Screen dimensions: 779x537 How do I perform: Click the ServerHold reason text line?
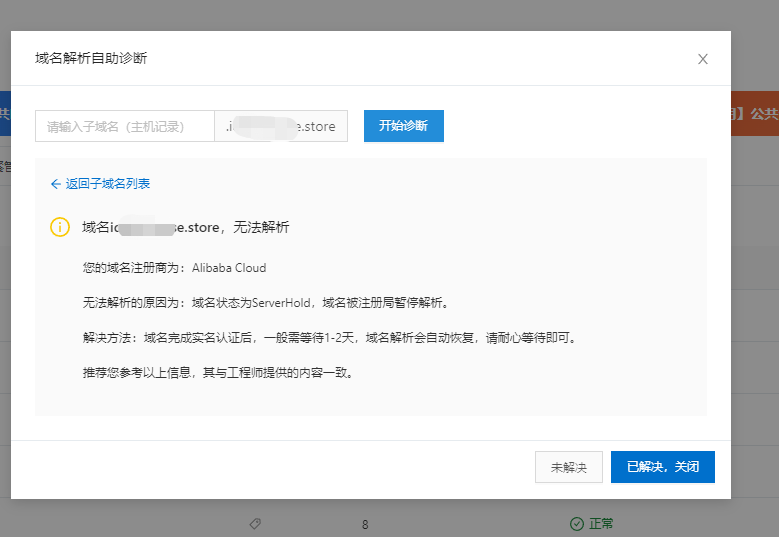[265, 303]
